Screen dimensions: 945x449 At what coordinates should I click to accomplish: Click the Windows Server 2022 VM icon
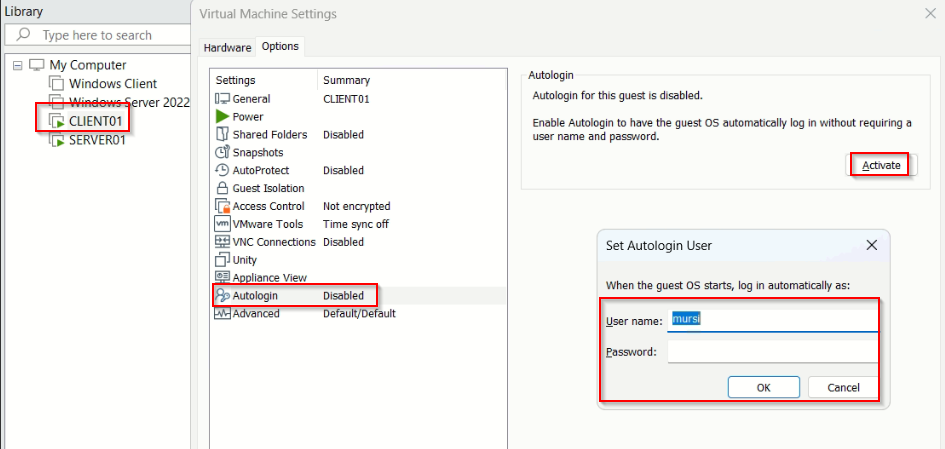click(x=57, y=102)
